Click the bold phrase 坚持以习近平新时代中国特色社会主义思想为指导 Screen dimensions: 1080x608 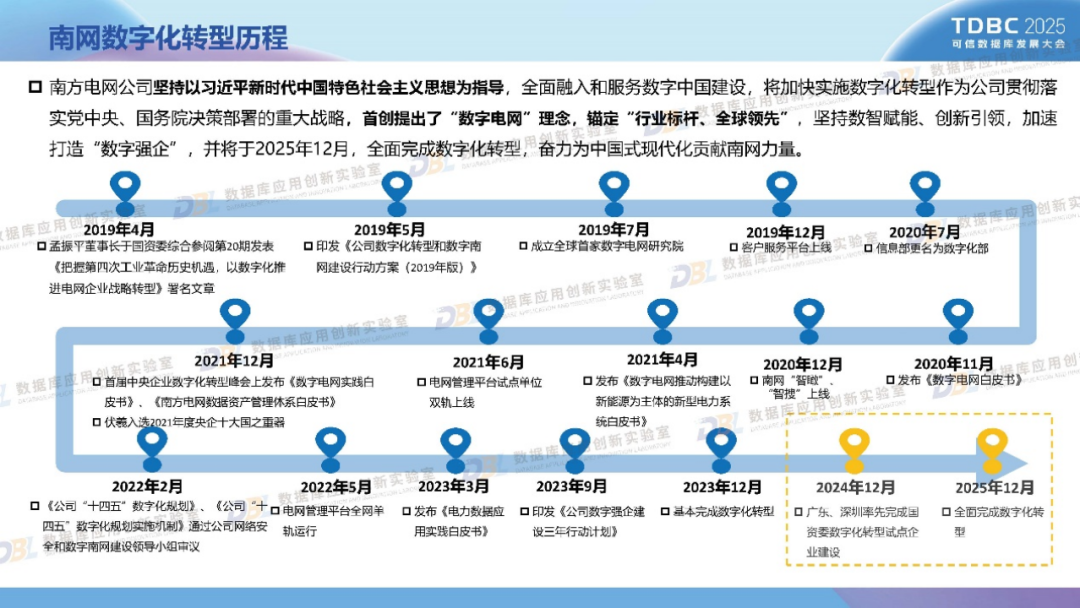tap(329, 87)
